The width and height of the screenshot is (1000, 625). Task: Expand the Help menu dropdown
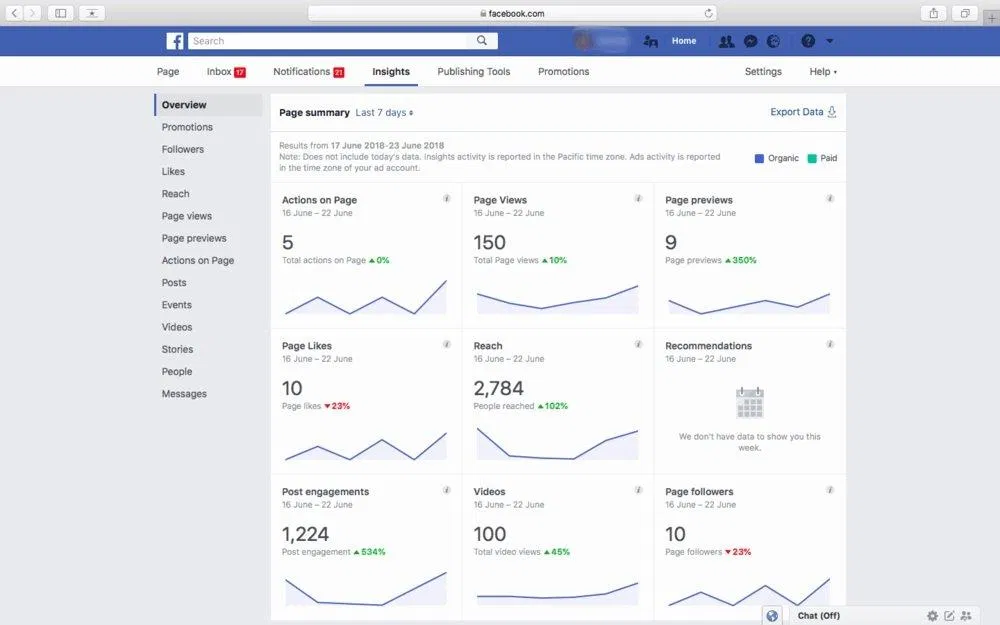click(822, 71)
